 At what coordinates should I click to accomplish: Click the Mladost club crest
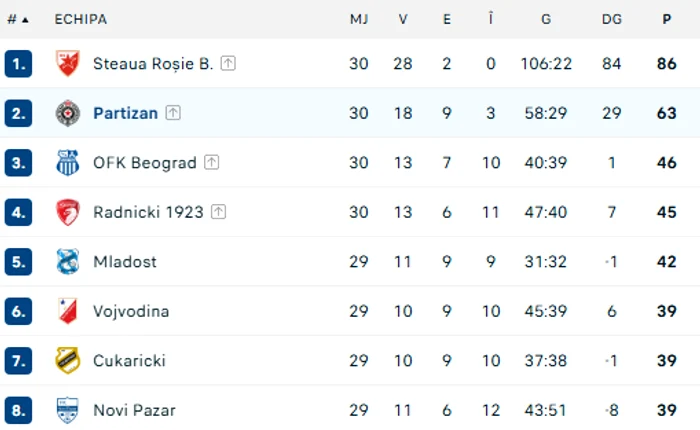point(67,262)
